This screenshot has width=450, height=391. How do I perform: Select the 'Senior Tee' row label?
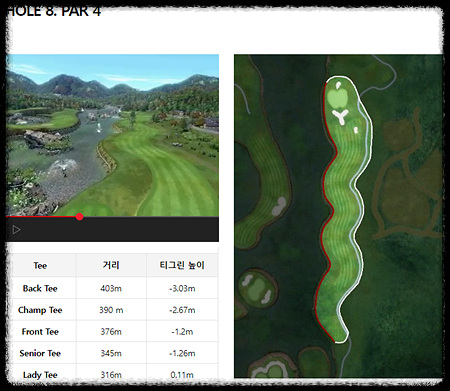[40, 353]
